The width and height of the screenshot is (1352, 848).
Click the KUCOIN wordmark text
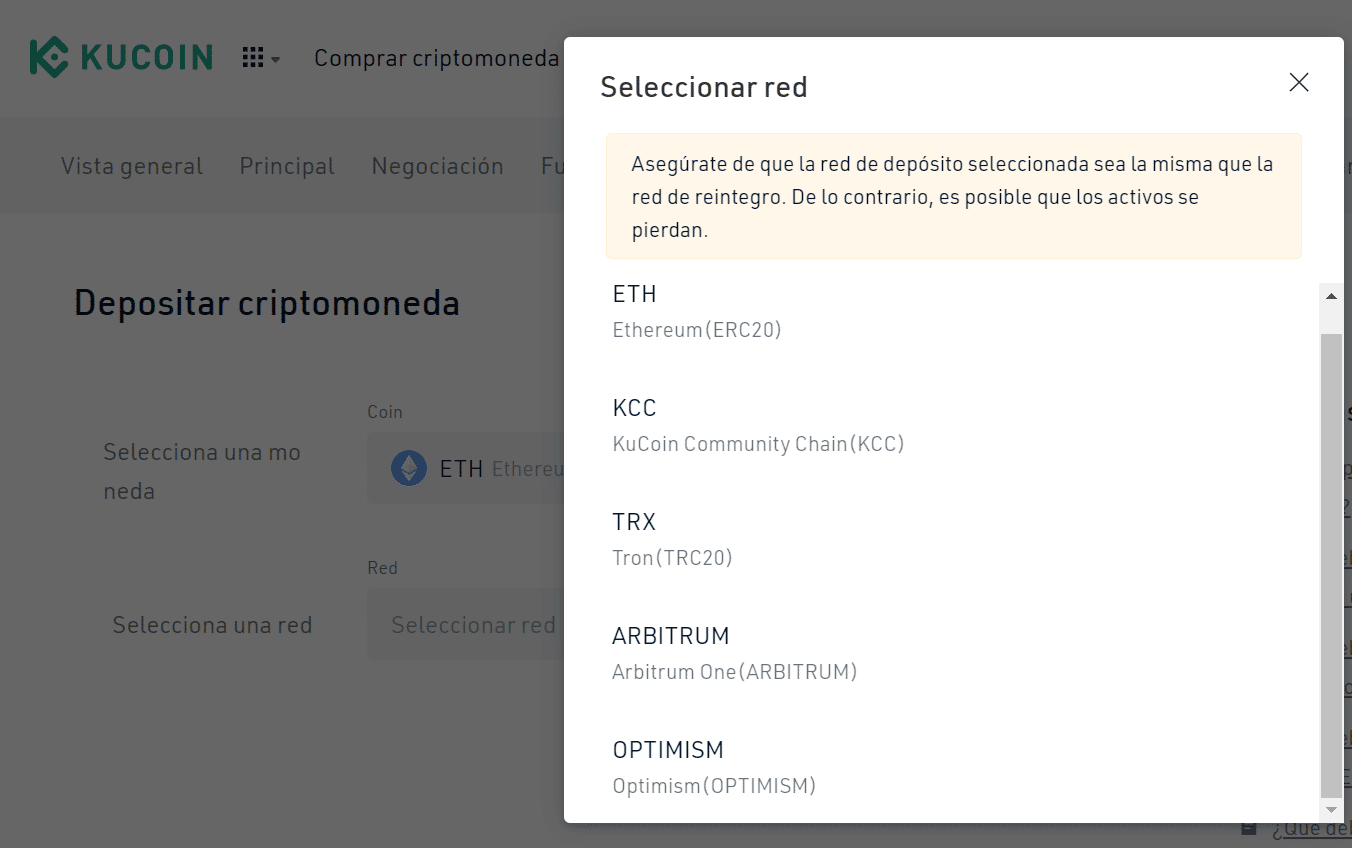click(147, 58)
